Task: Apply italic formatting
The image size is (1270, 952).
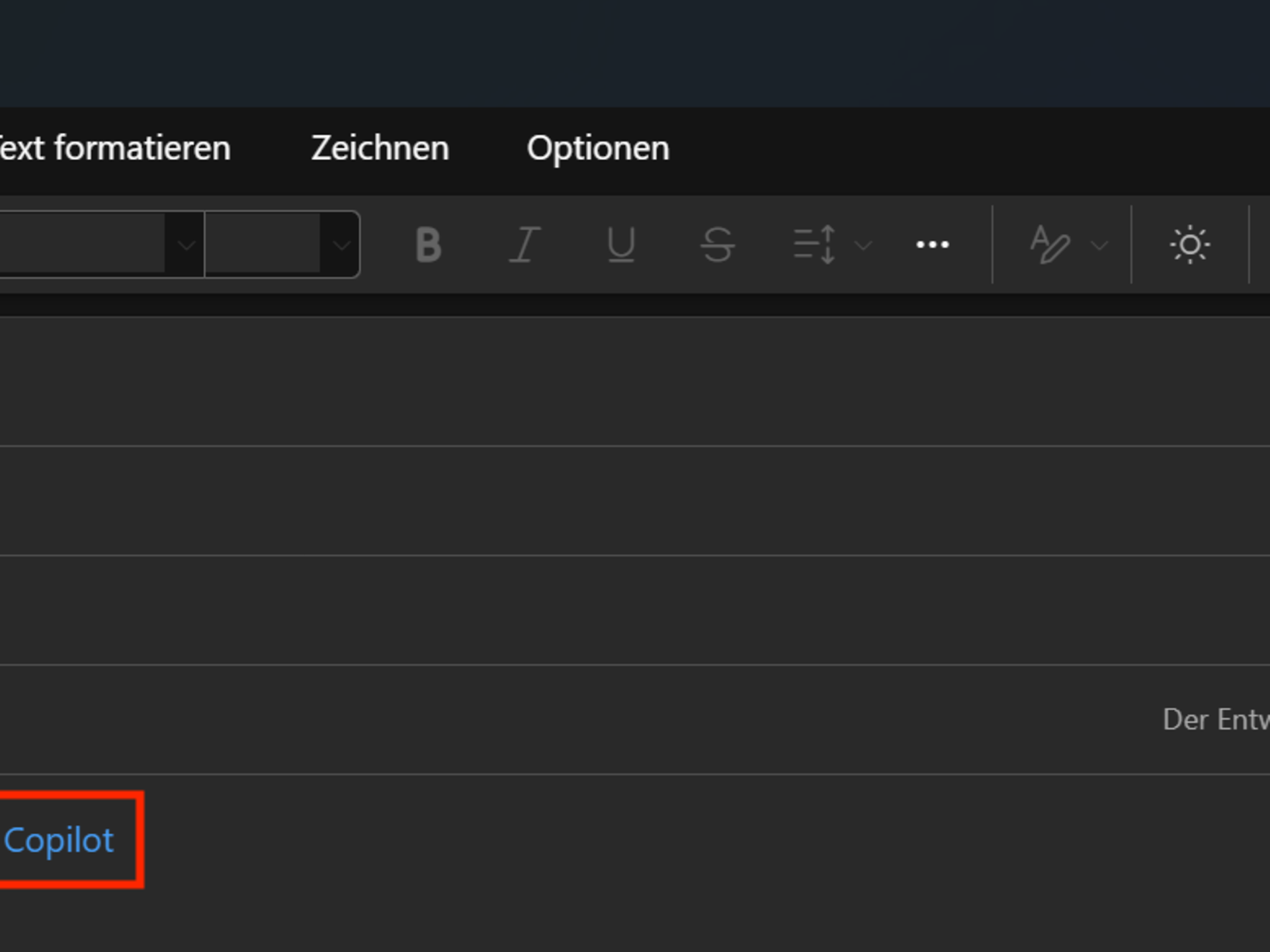Action: tap(525, 245)
